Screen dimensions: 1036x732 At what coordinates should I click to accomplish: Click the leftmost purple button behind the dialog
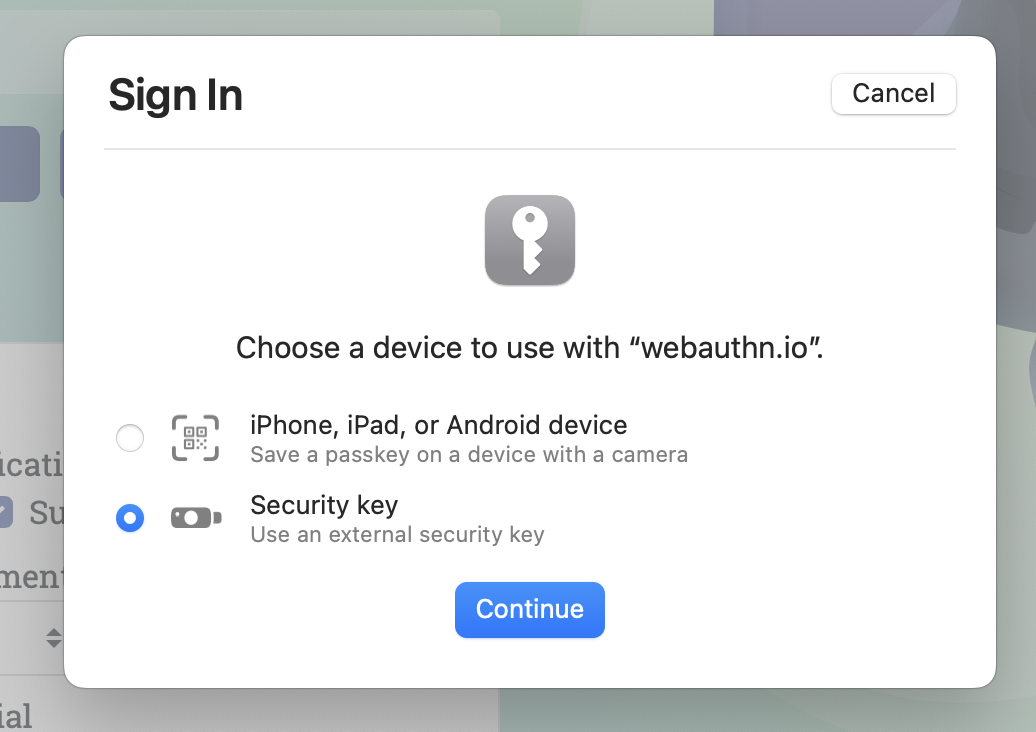click(x=18, y=164)
